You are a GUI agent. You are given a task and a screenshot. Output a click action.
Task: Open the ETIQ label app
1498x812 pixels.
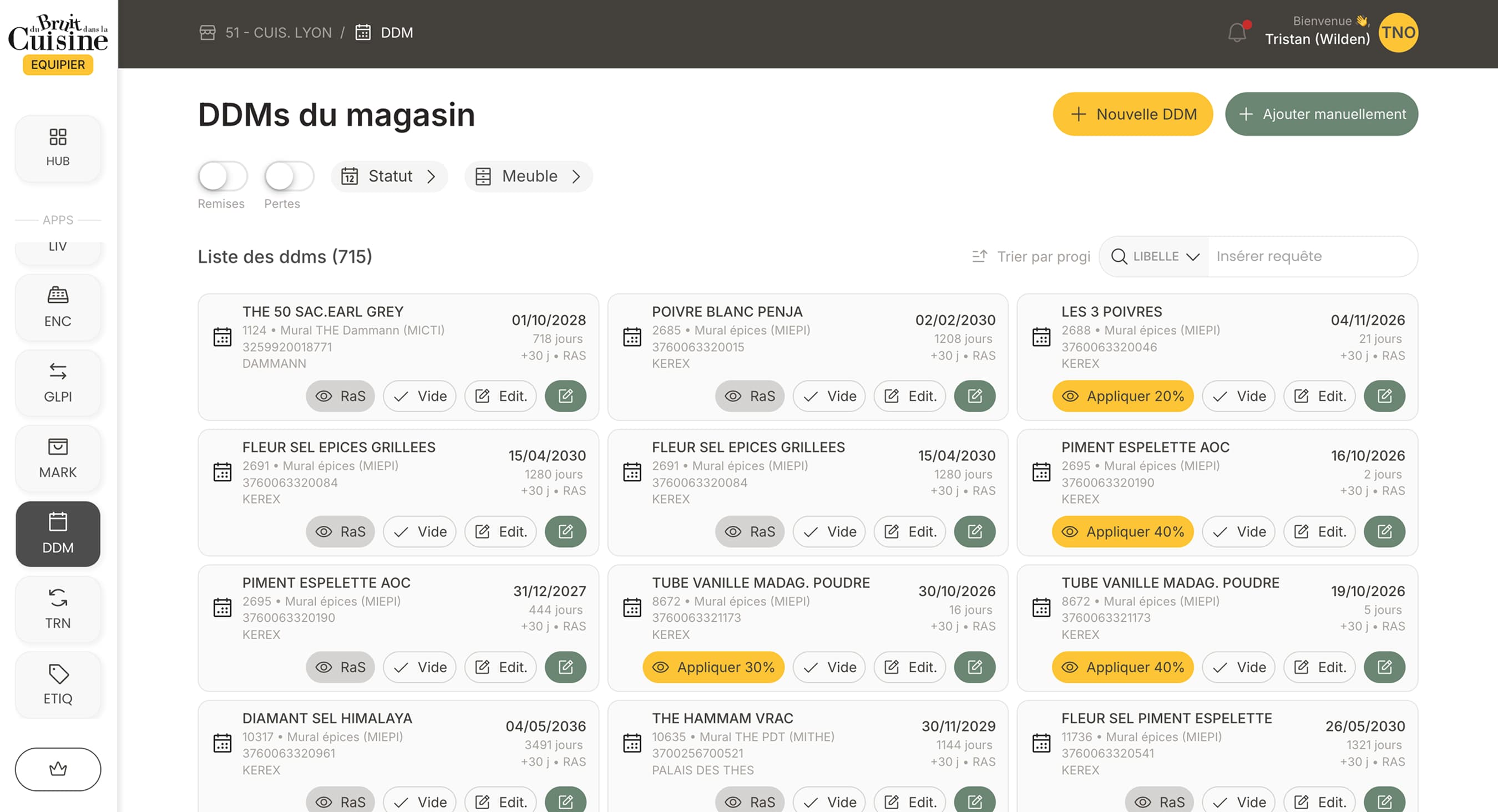point(58,686)
